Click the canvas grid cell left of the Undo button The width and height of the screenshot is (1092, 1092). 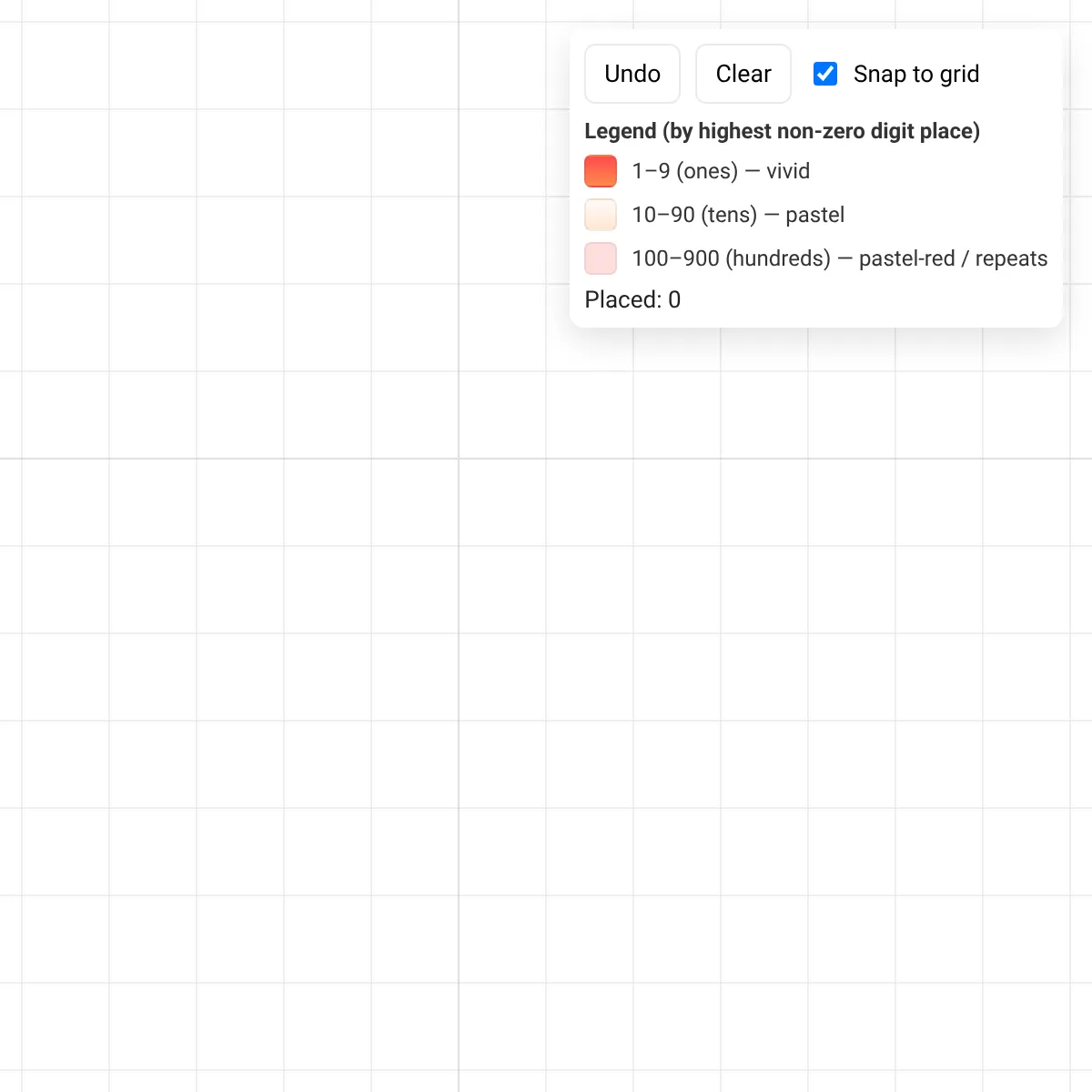point(502,66)
